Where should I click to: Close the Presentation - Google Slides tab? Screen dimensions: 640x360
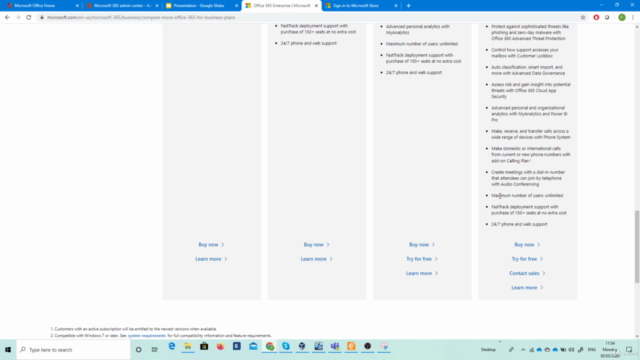click(x=236, y=6)
